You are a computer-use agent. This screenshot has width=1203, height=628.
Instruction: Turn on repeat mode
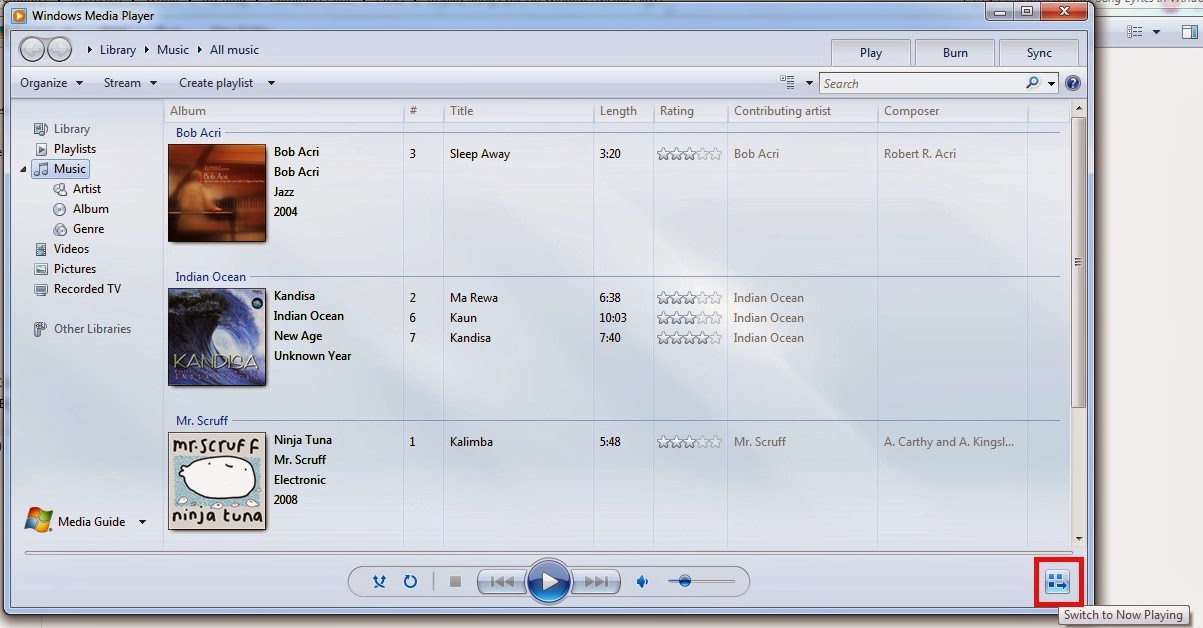pyautogui.click(x=409, y=581)
